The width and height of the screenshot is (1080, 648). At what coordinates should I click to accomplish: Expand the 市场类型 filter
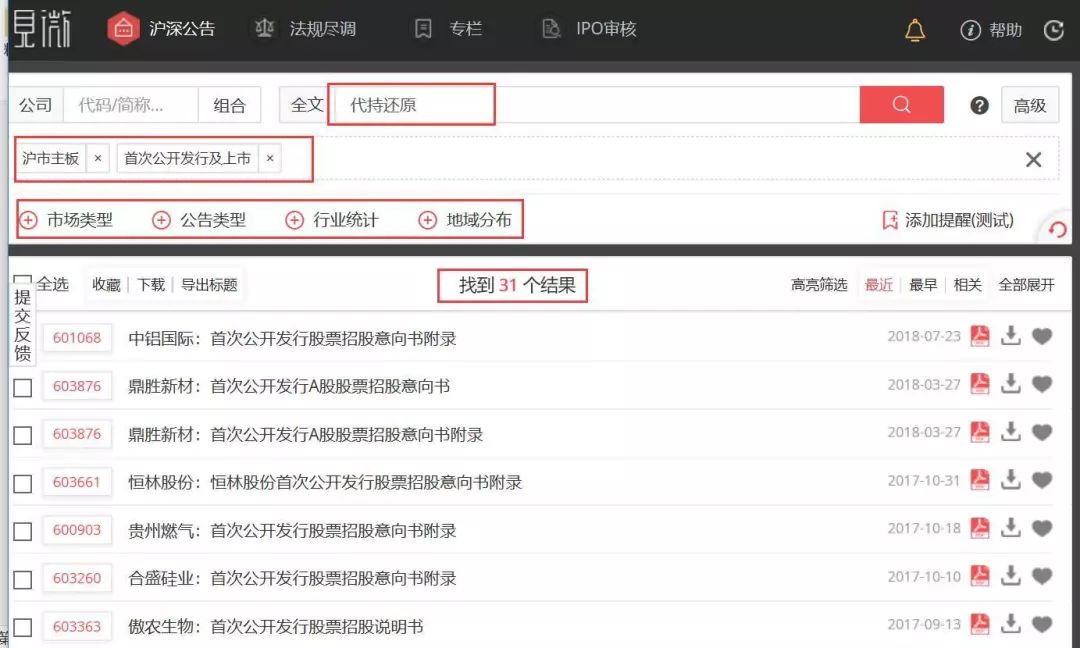(x=67, y=220)
